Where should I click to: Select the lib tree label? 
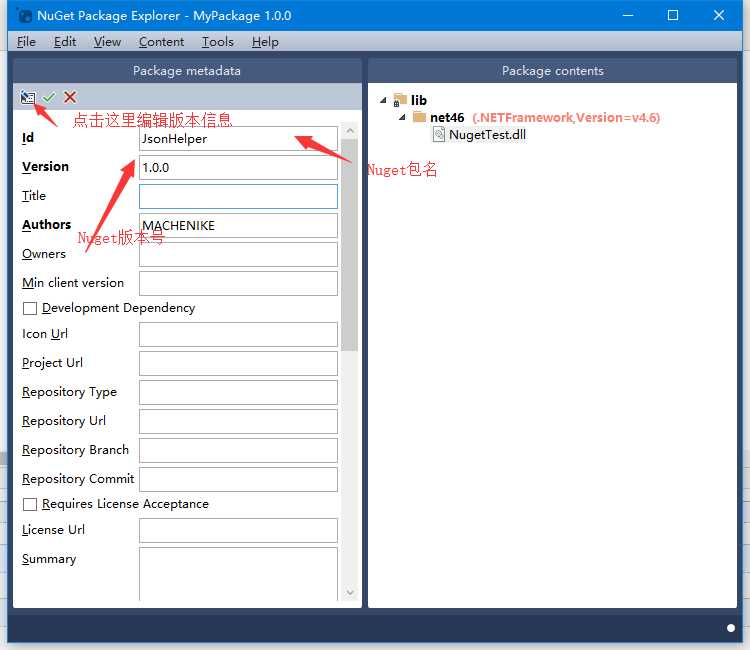tap(419, 100)
